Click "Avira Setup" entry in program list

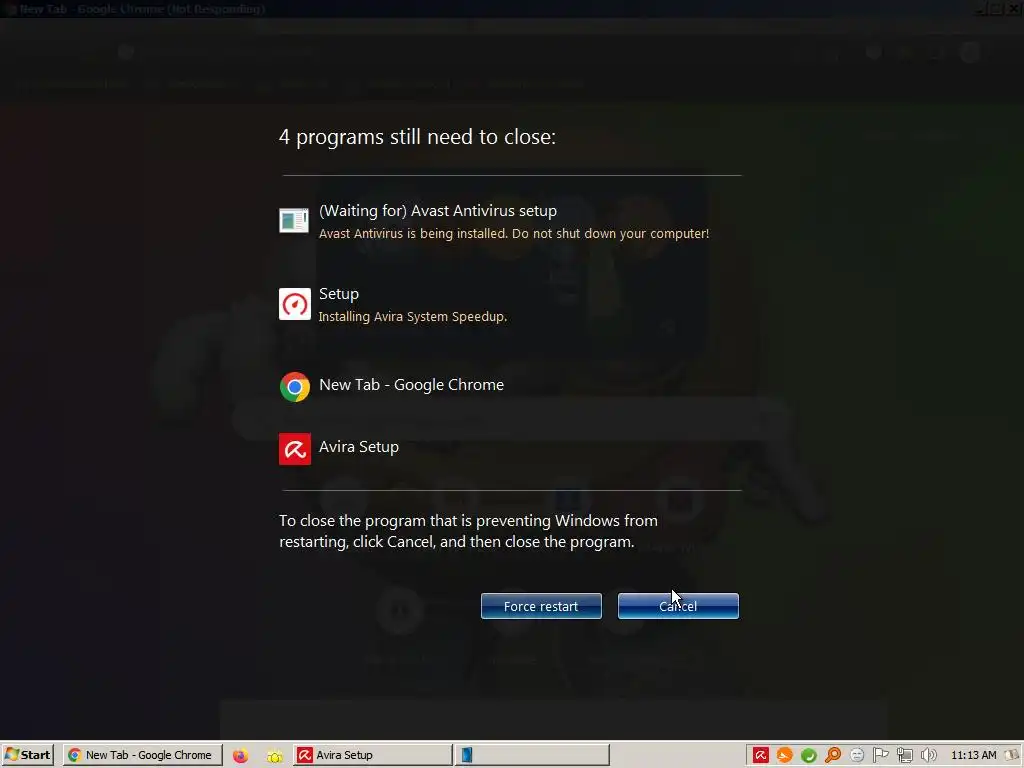coord(359,447)
